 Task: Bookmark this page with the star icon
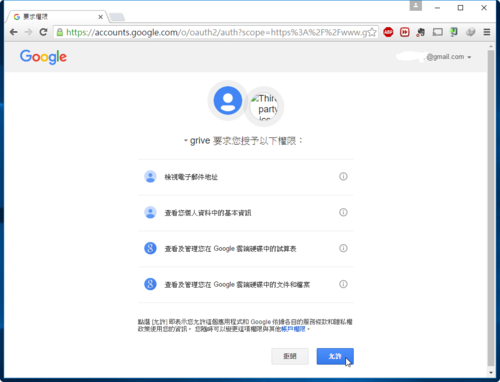pyautogui.click(x=372, y=32)
